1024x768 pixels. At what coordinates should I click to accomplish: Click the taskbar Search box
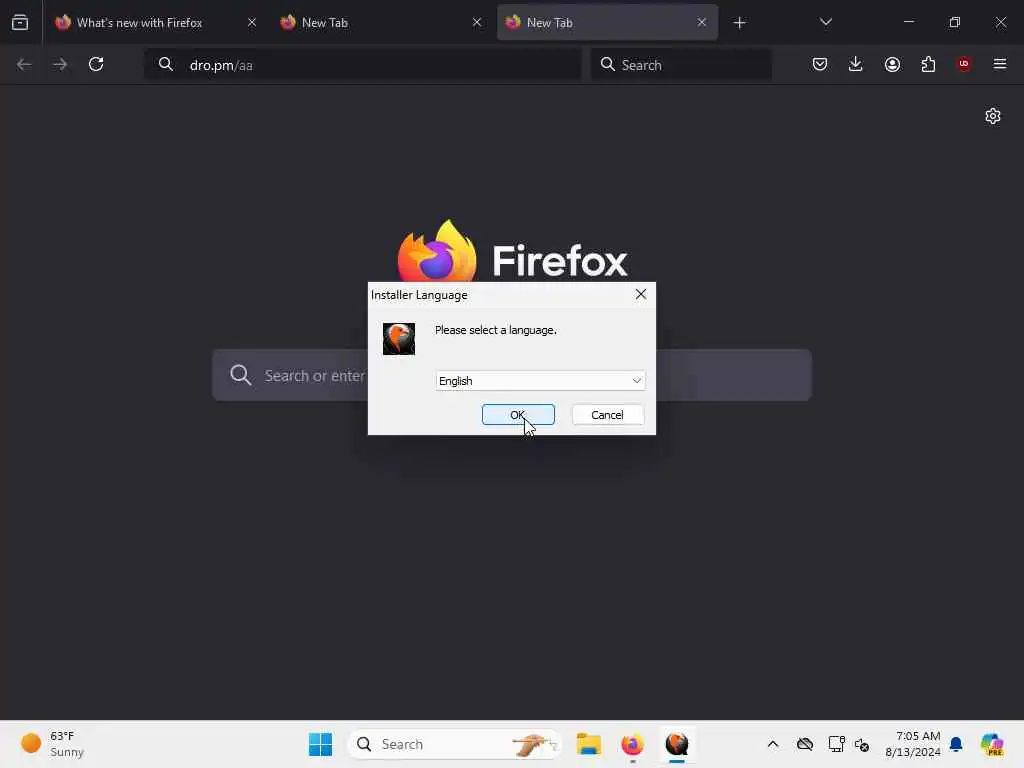tap(455, 744)
